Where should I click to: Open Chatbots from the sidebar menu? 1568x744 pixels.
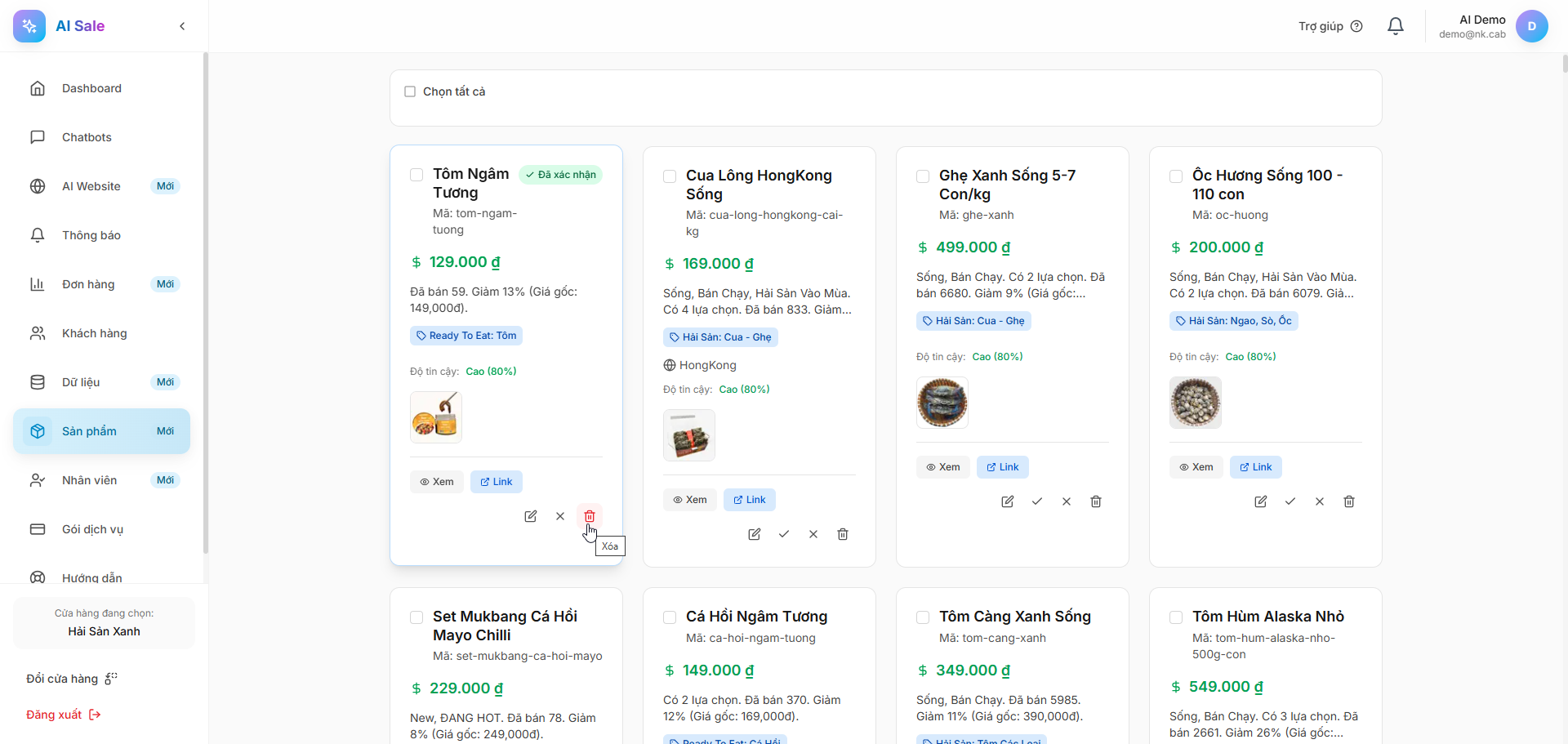(87, 137)
